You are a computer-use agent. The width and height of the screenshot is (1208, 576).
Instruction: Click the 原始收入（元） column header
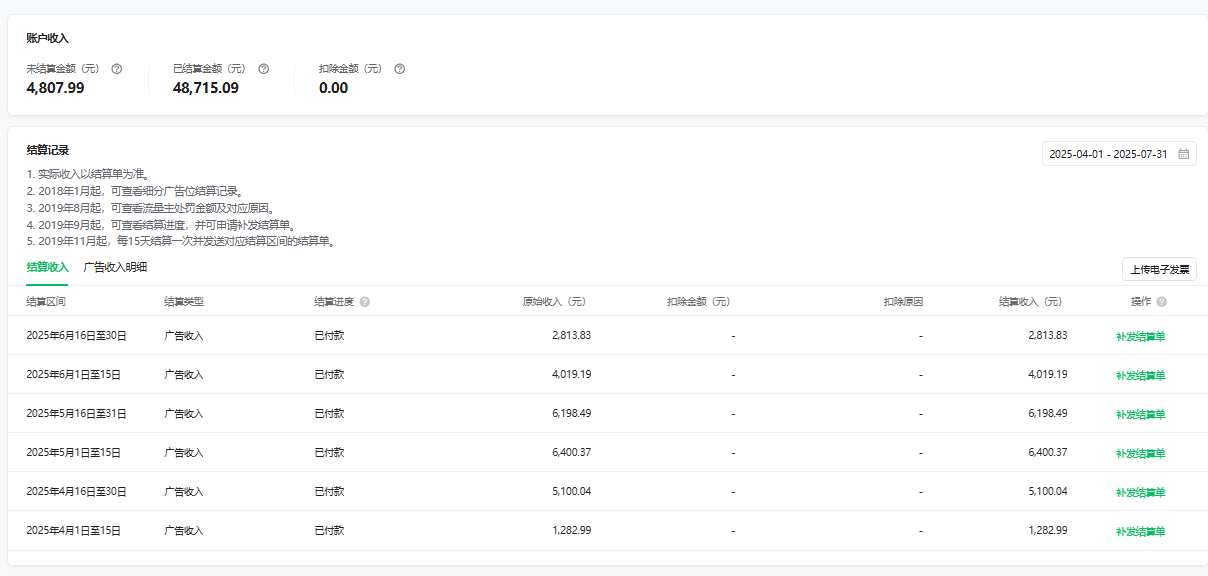click(554, 302)
